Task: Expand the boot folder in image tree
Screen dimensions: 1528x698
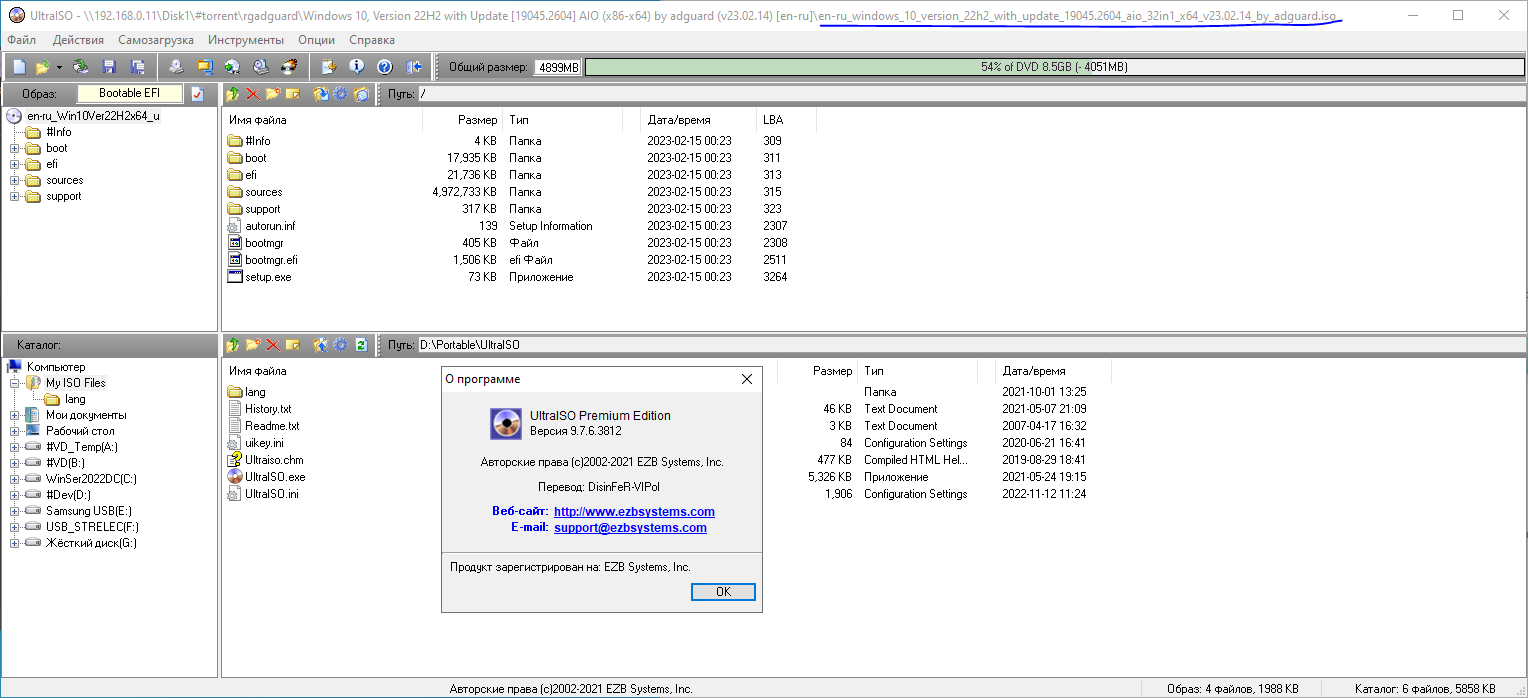Action: tap(14, 148)
